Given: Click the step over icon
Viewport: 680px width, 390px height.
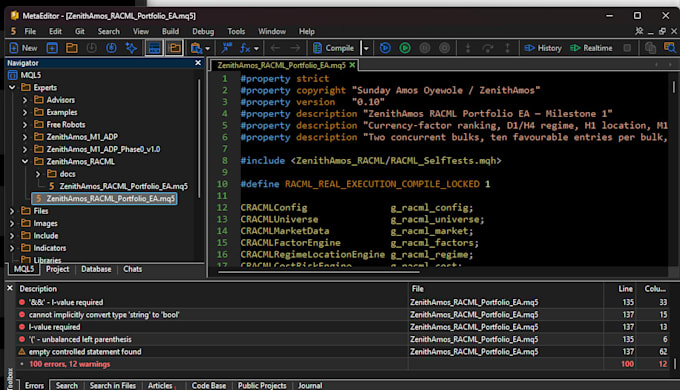Looking at the screenshot, I should pyautogui.click(x=487, y=48).
